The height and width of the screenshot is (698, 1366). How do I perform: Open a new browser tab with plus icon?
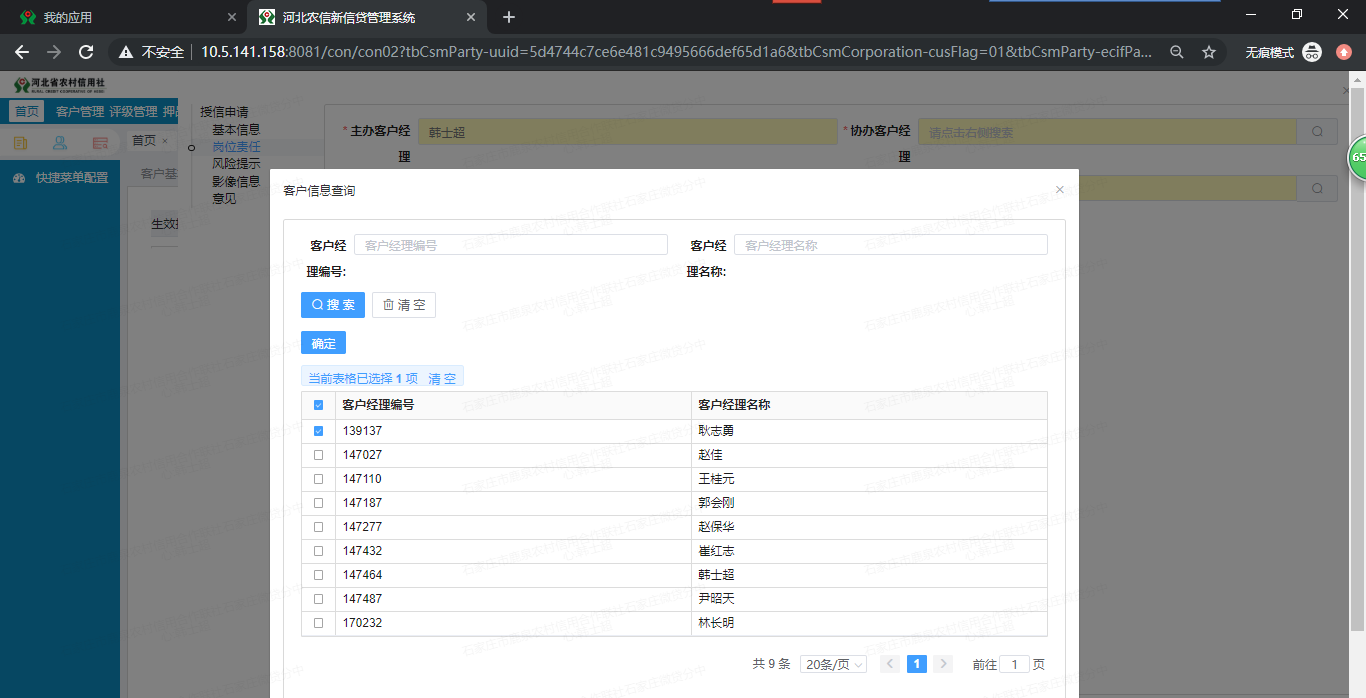tap(509, 17)
